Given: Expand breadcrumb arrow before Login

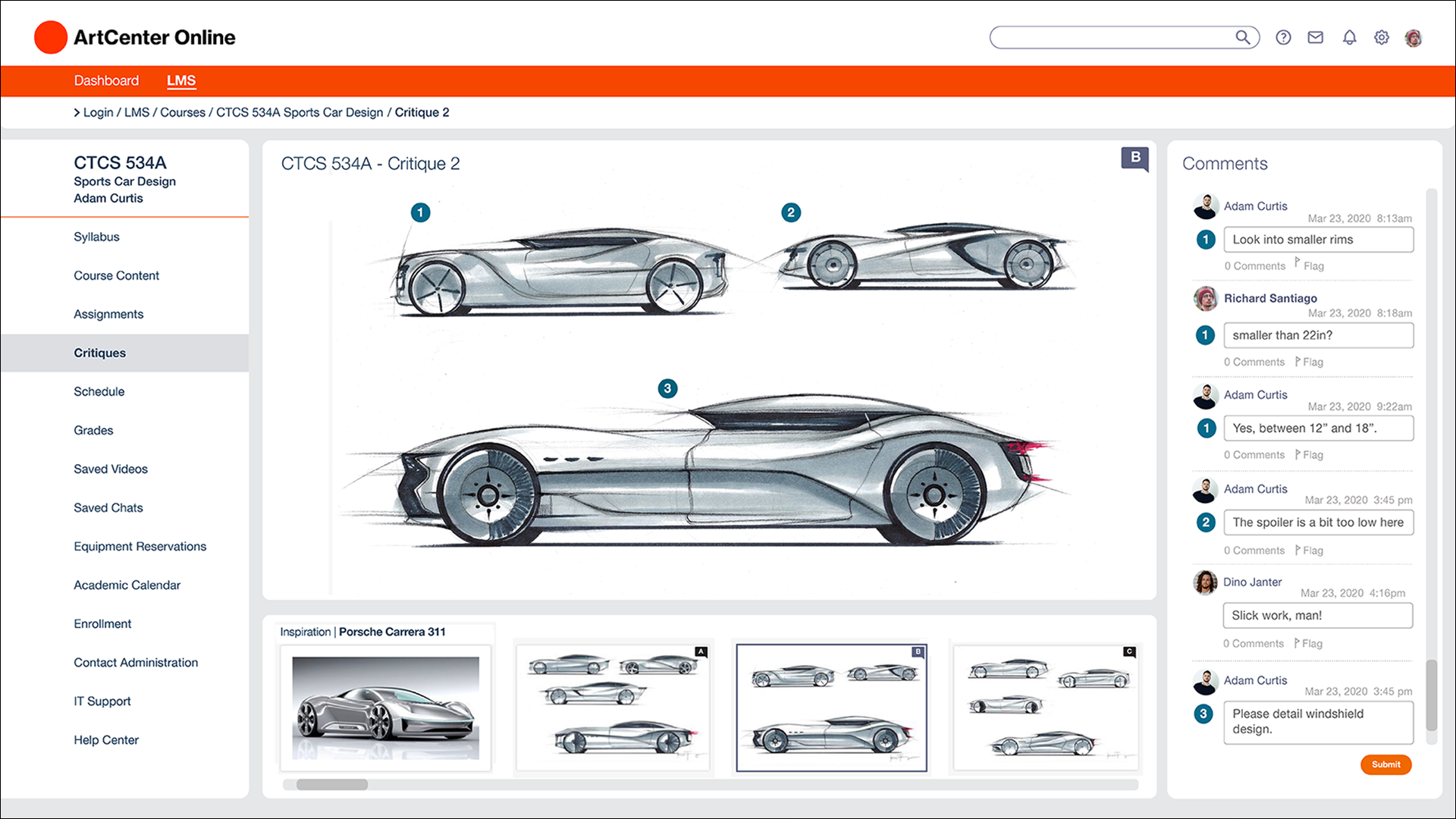Looking at the screenshot, I should pyautogui.click(x=77, y=112).
